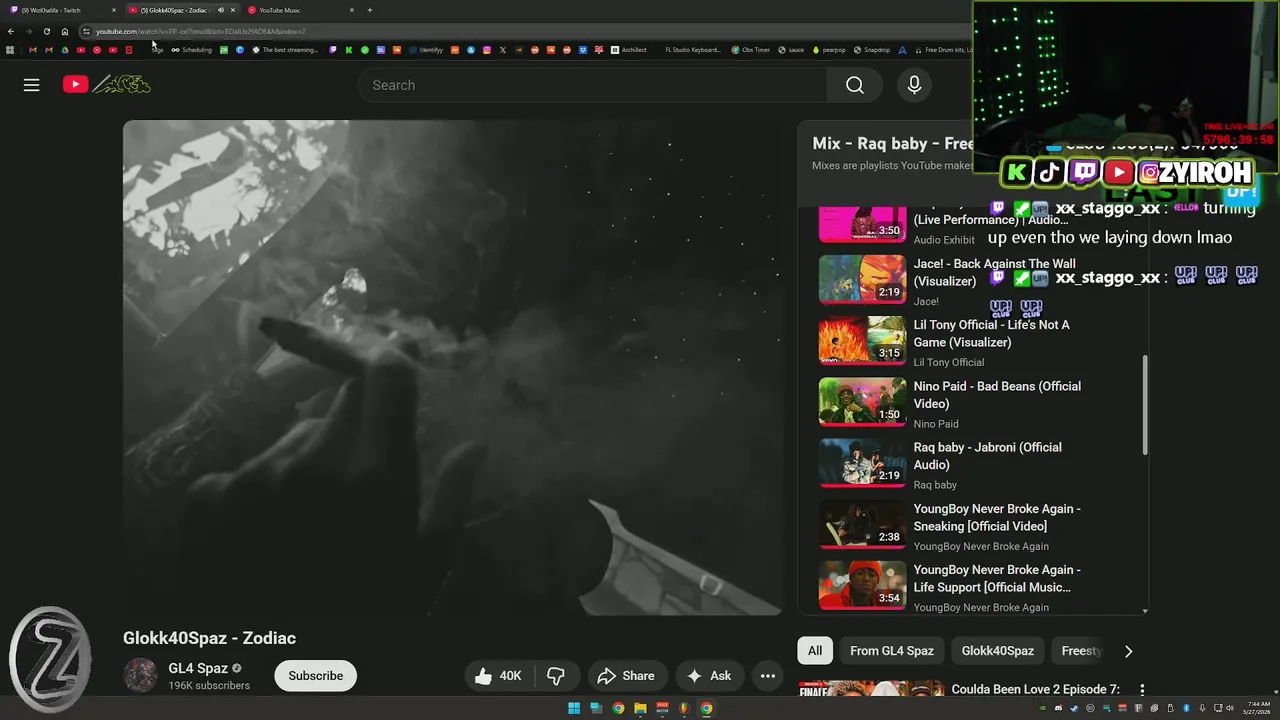Image resolution: width=1280 pixels, height=720 pixels.
Task: Open the apps grid icon in bookmarks bar
Action: [10, 50]
